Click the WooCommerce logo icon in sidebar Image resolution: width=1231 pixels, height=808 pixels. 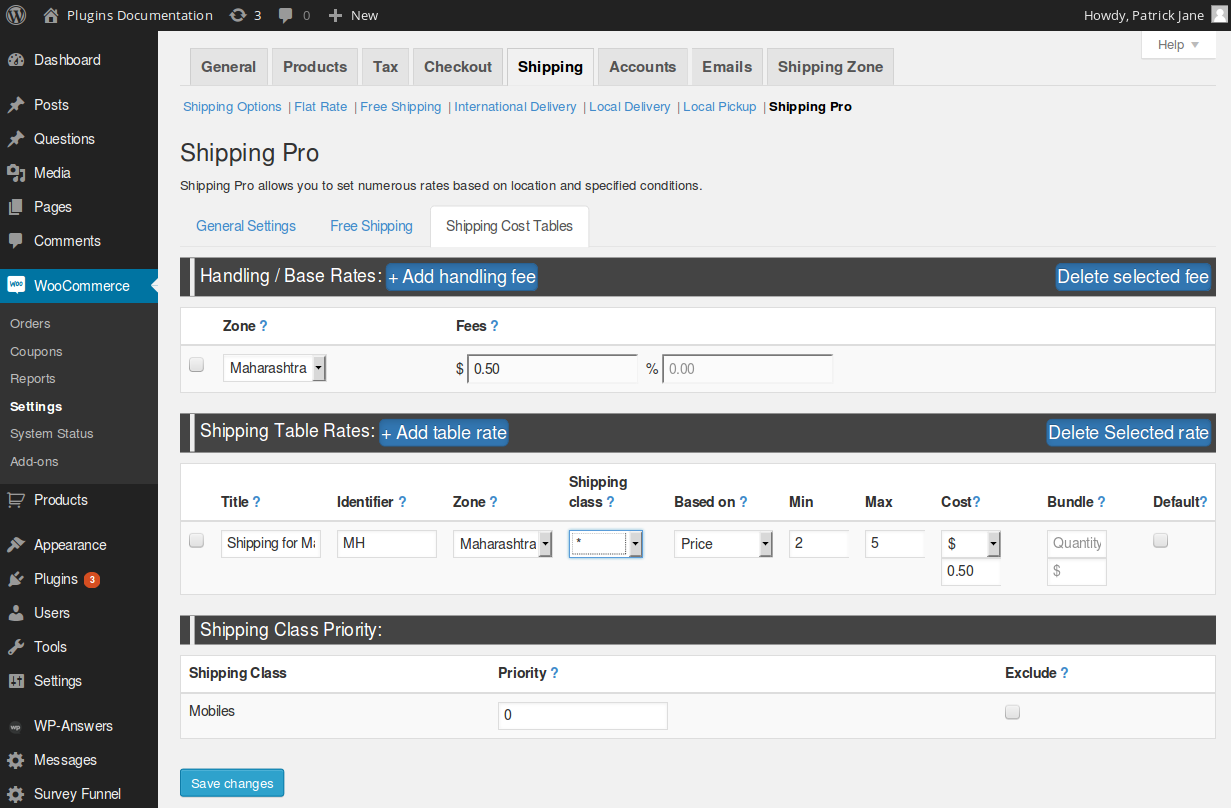tap(16, 285)
